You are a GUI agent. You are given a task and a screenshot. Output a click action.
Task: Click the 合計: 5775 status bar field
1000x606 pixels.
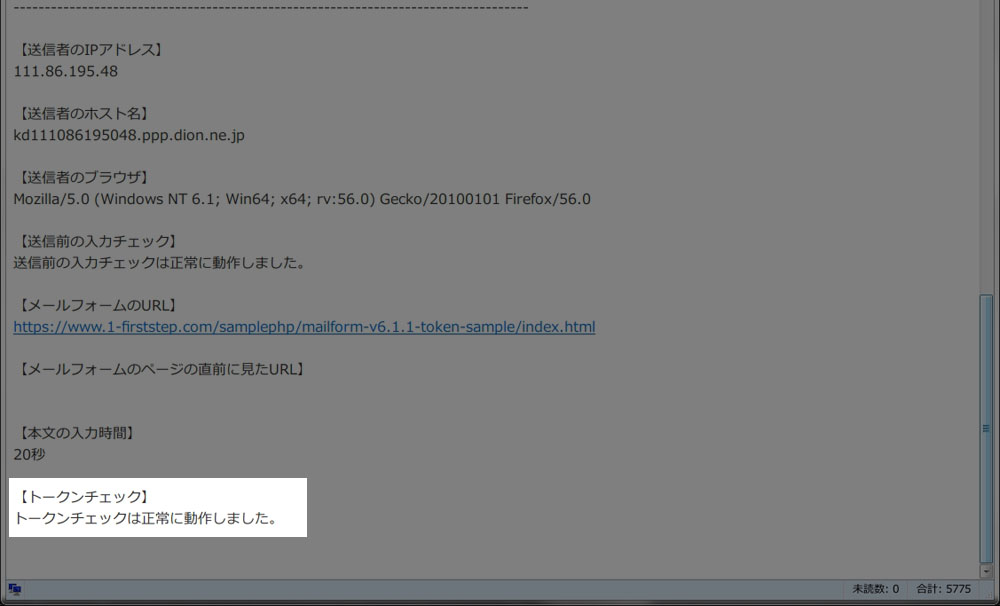[x=944, y=589]
